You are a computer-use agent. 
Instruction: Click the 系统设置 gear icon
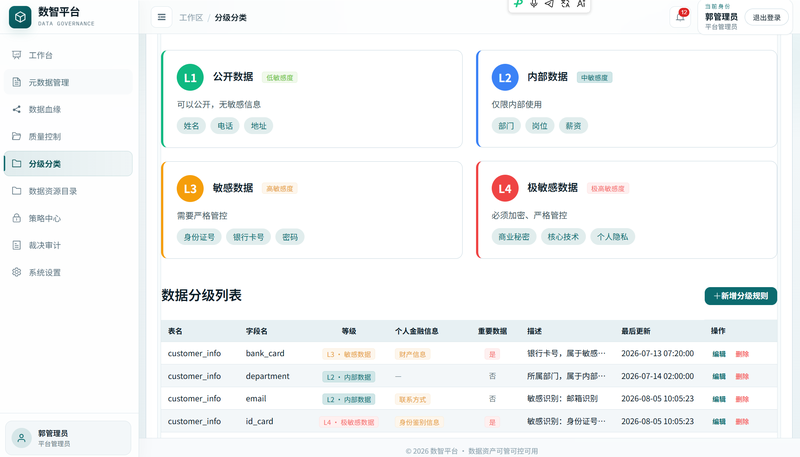(x=16, y=272)
